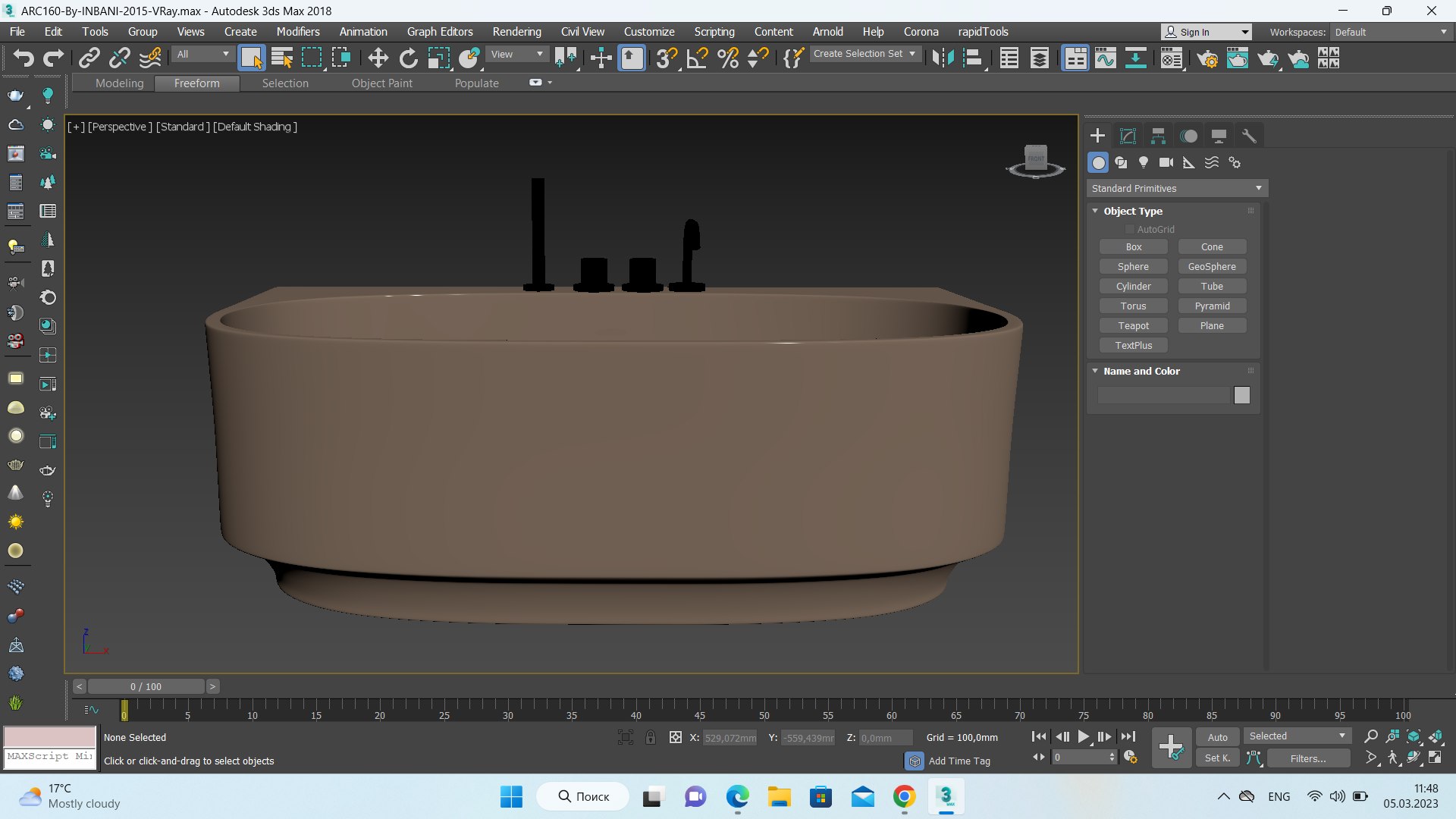Open the Corona menu
The image size is (1456, 819).
(921, 32)
